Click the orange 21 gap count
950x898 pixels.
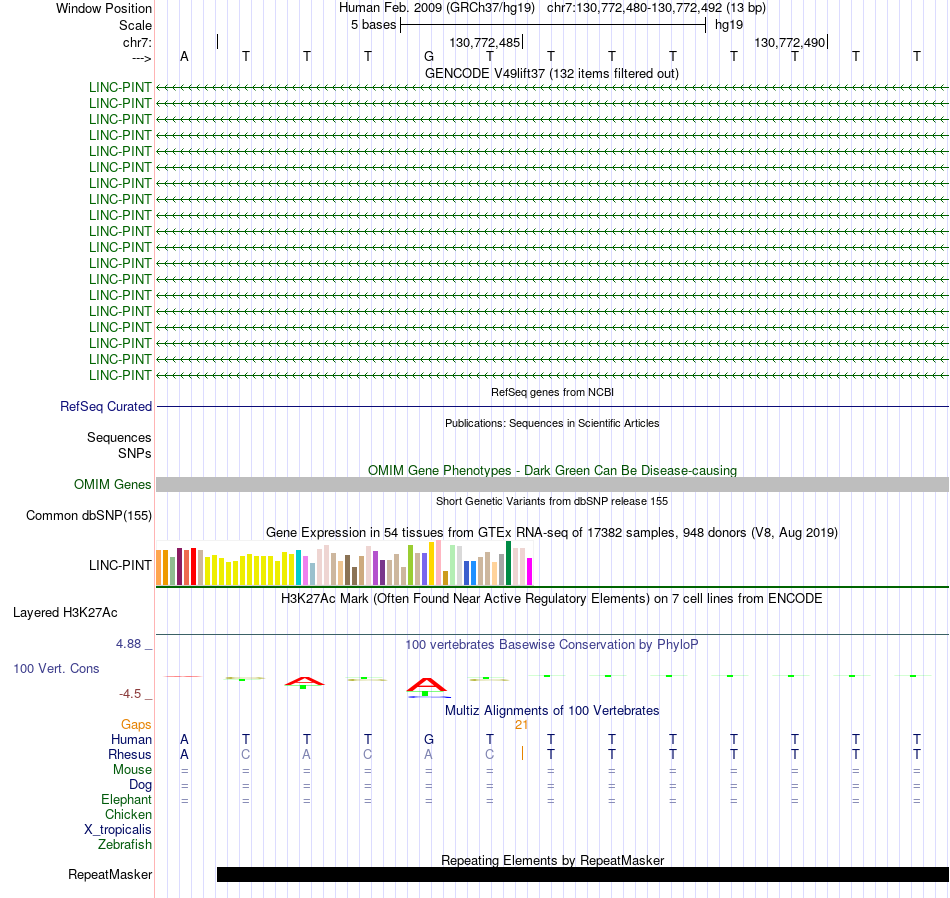click(522, 725)
